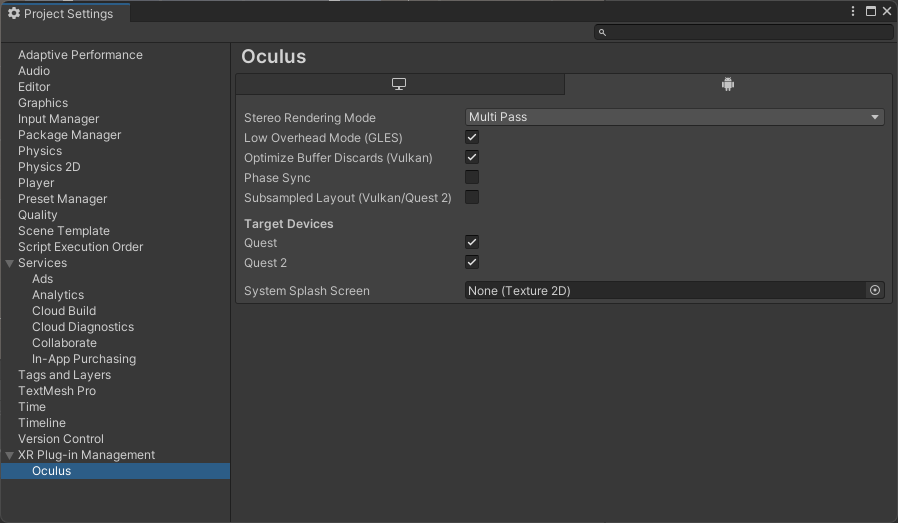
Task: Open Adaptive Performance settings
Action: pyautogui.click(x=80, y=55)
